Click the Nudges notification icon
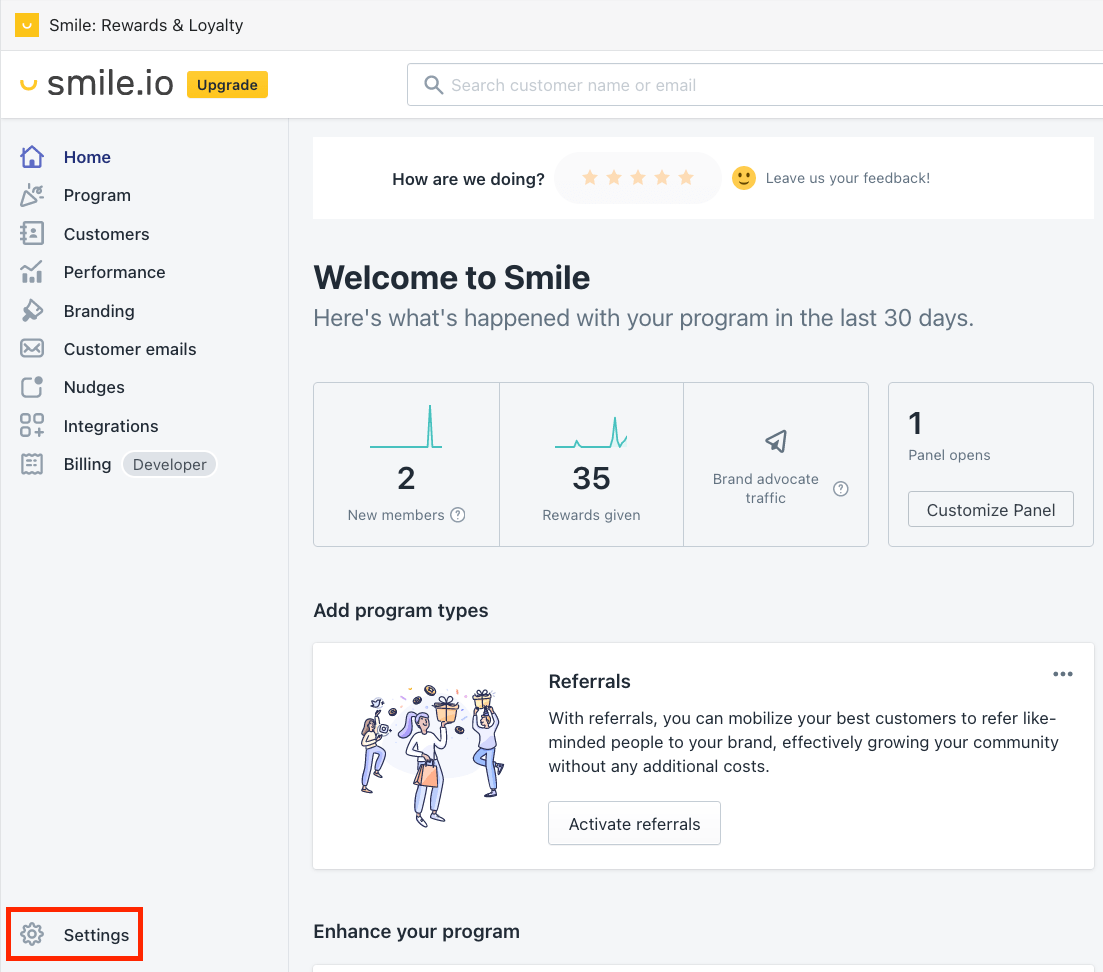 coord(32,387)
